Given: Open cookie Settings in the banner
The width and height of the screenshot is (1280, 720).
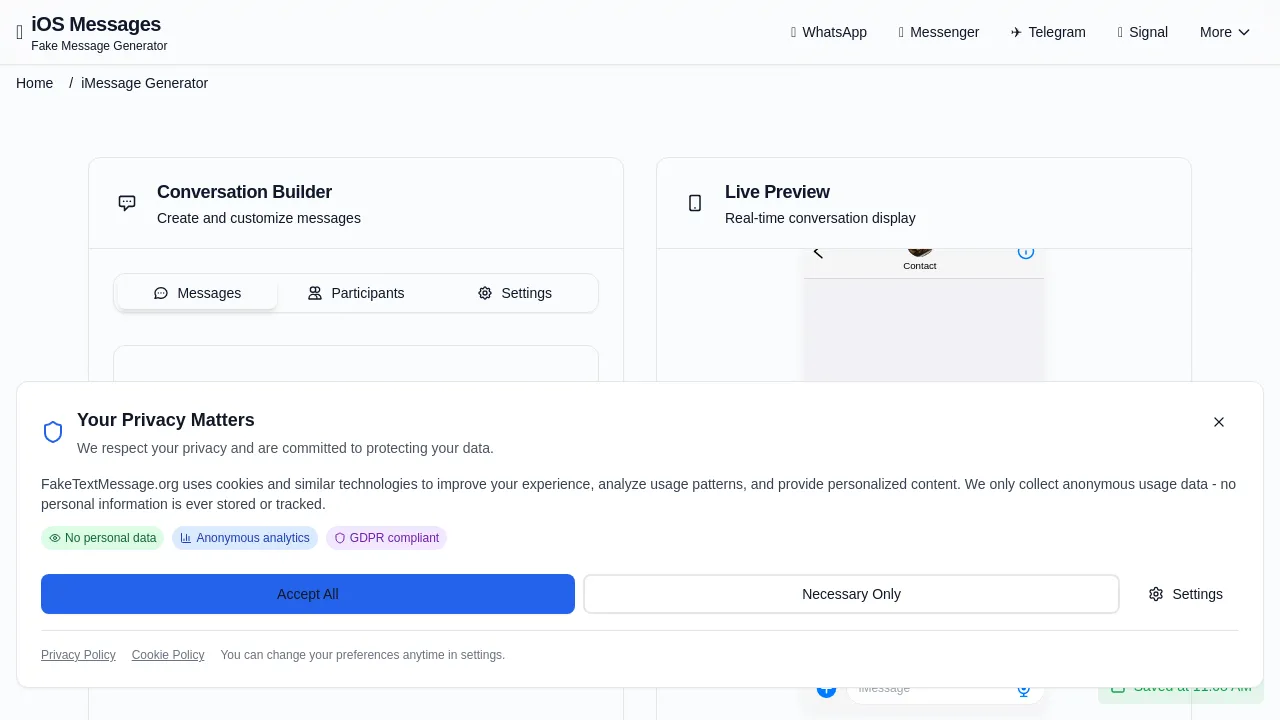Looking at the screenshot, I should [1186, 594].
